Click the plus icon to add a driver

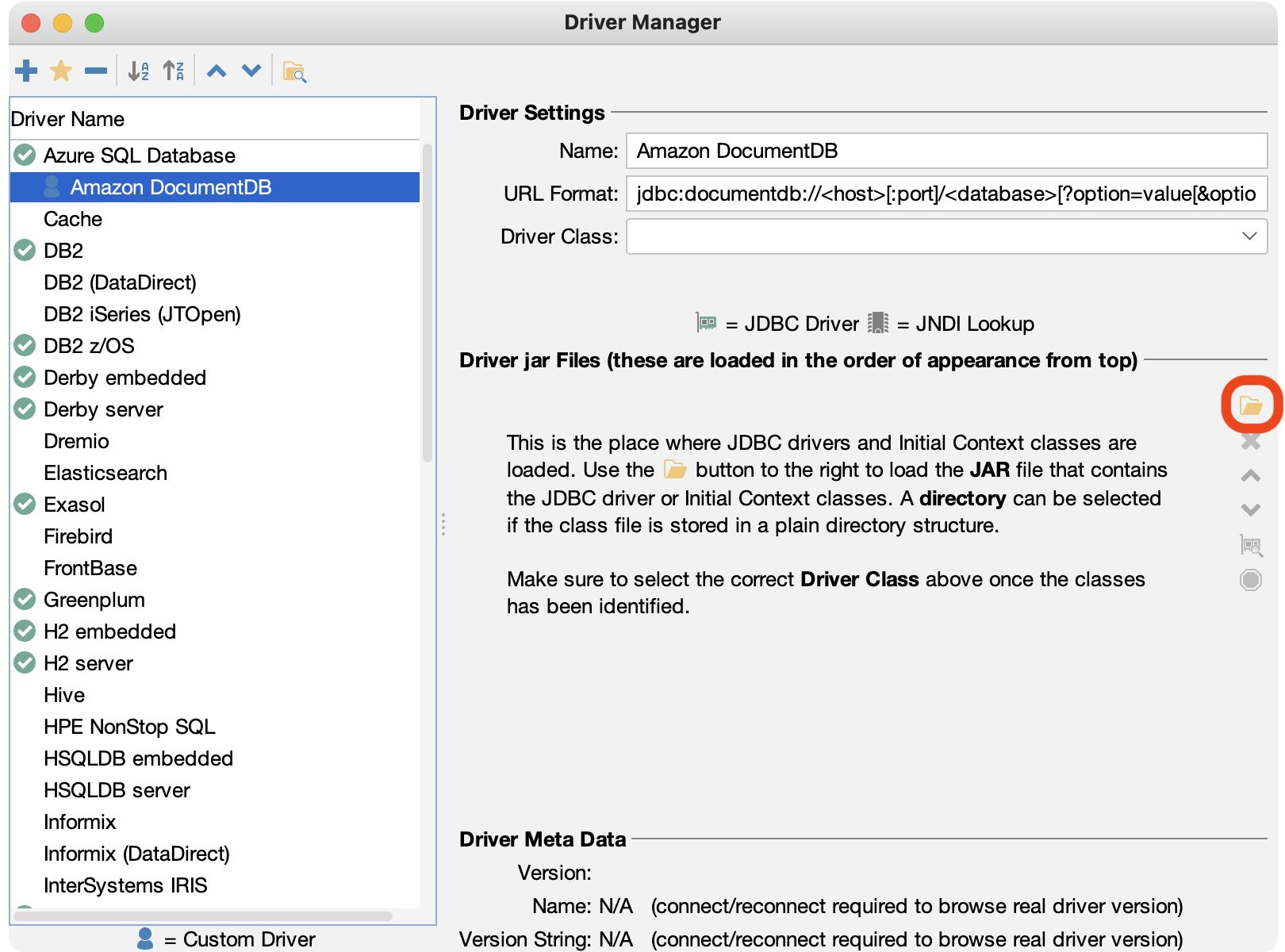click(x=26, y=71)
